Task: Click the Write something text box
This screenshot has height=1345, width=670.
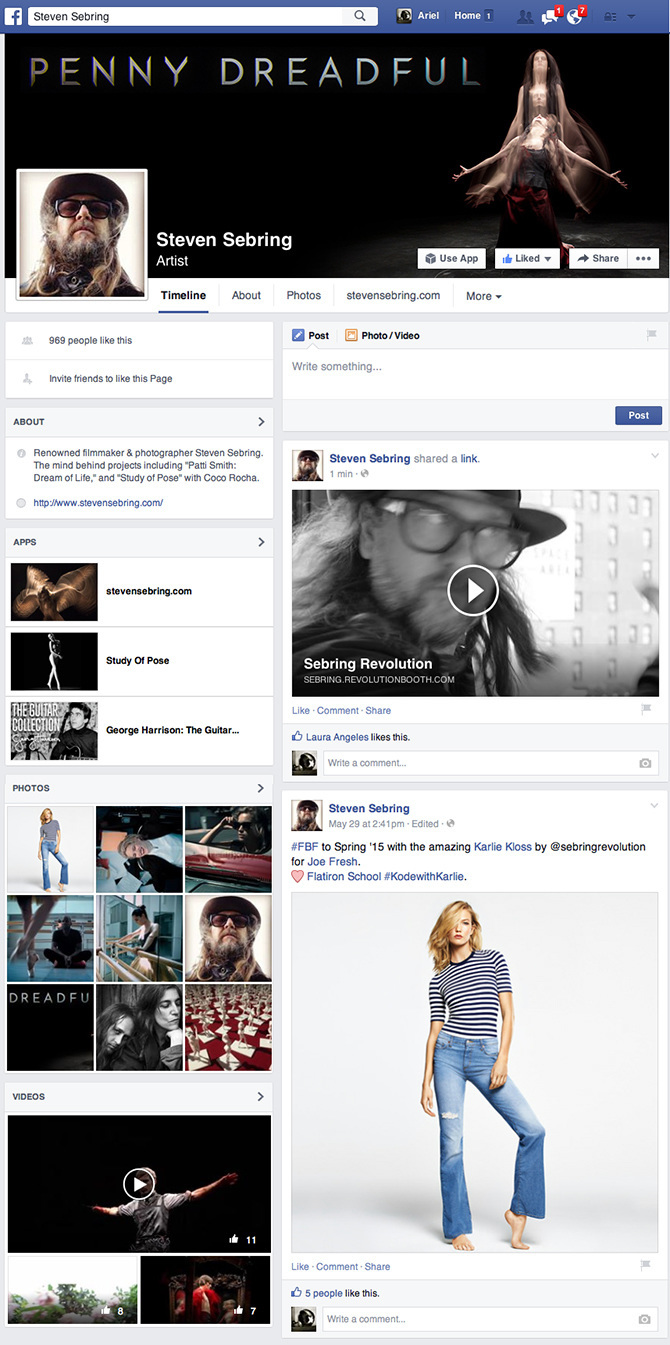Action: click(475, 373)
